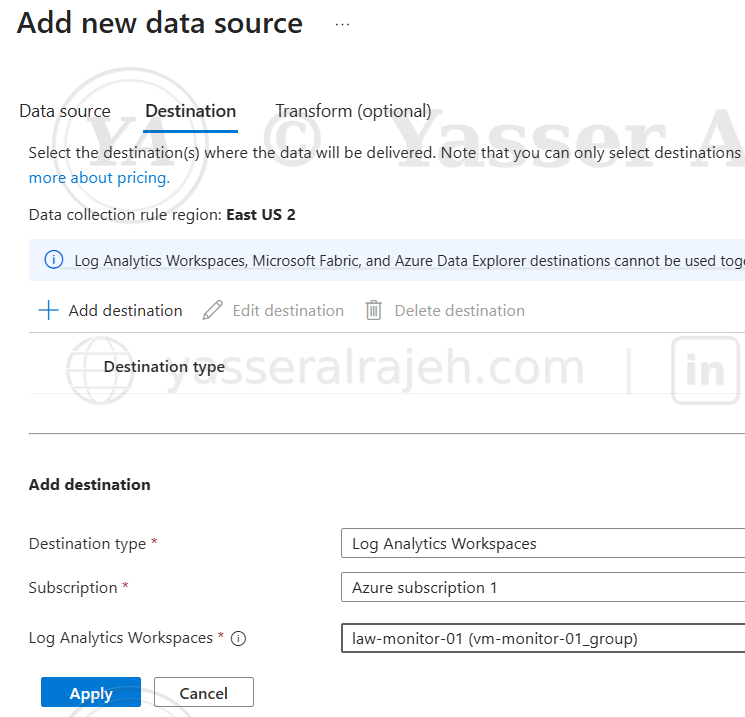
Task: Open the Destination type dropdown
Action: tap(543, 543)
